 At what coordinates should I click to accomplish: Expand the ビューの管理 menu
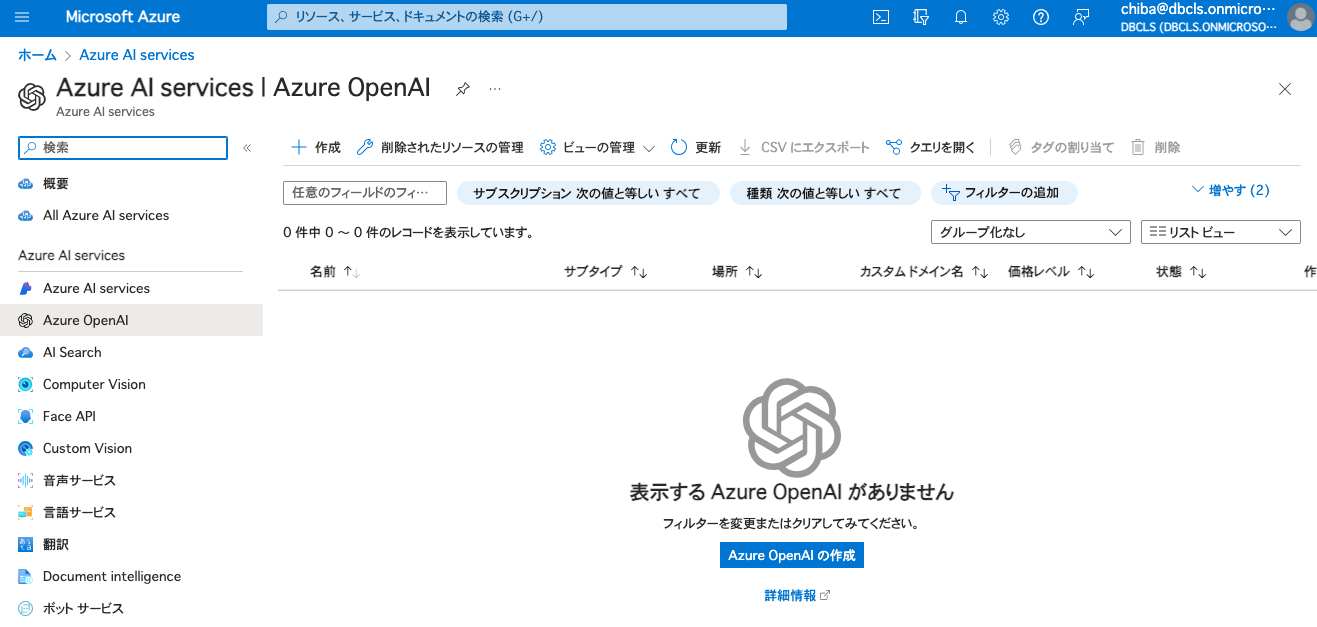click(x=597, y=147)
